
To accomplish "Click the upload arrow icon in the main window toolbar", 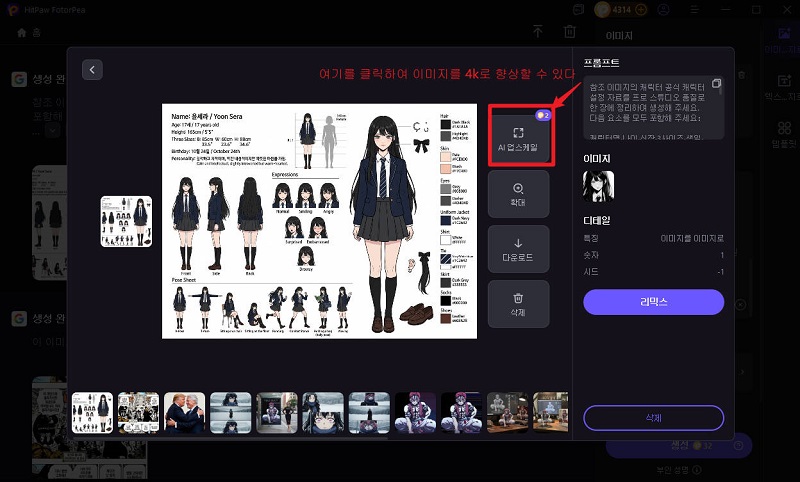I will coord(538,32).
